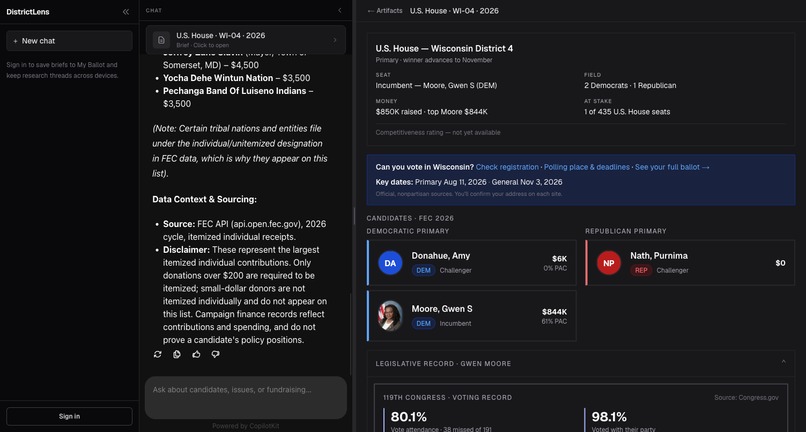Click Gwen Moore's photo thumbnail
This screenshot has width=806, height=432.
point(390,316)
